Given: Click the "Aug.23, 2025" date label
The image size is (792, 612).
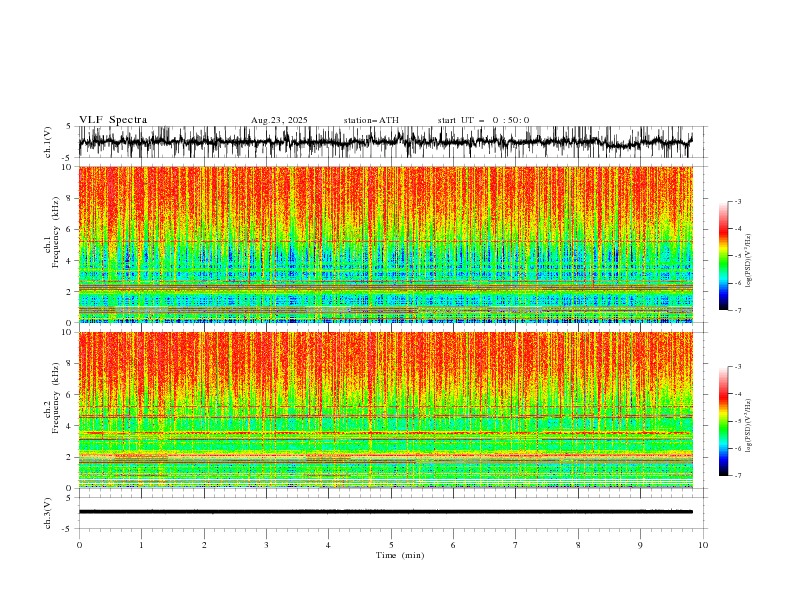Looking at the screenshot, I should click(x=279, y=120).
